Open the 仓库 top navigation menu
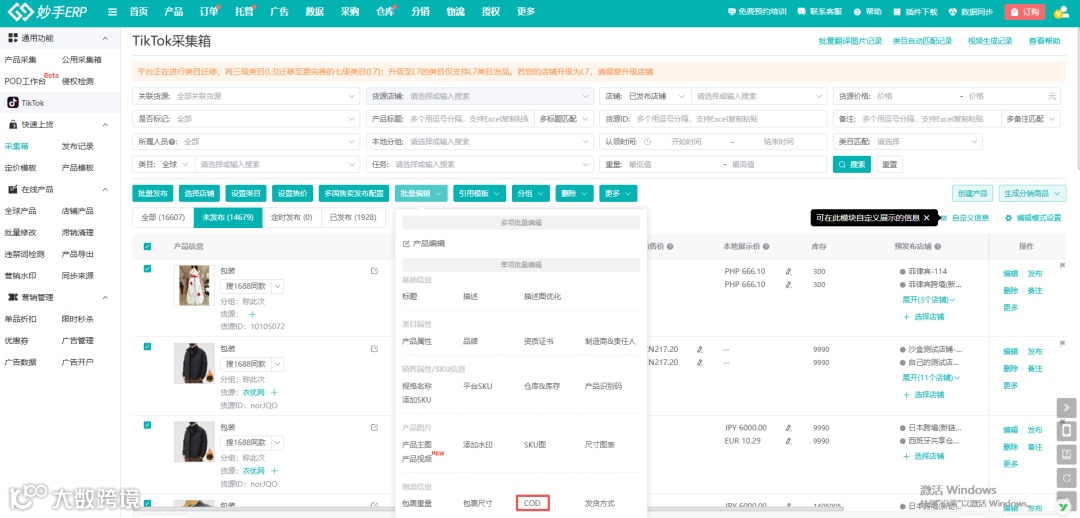This screenshot has height=518, width=1080. 385,12
